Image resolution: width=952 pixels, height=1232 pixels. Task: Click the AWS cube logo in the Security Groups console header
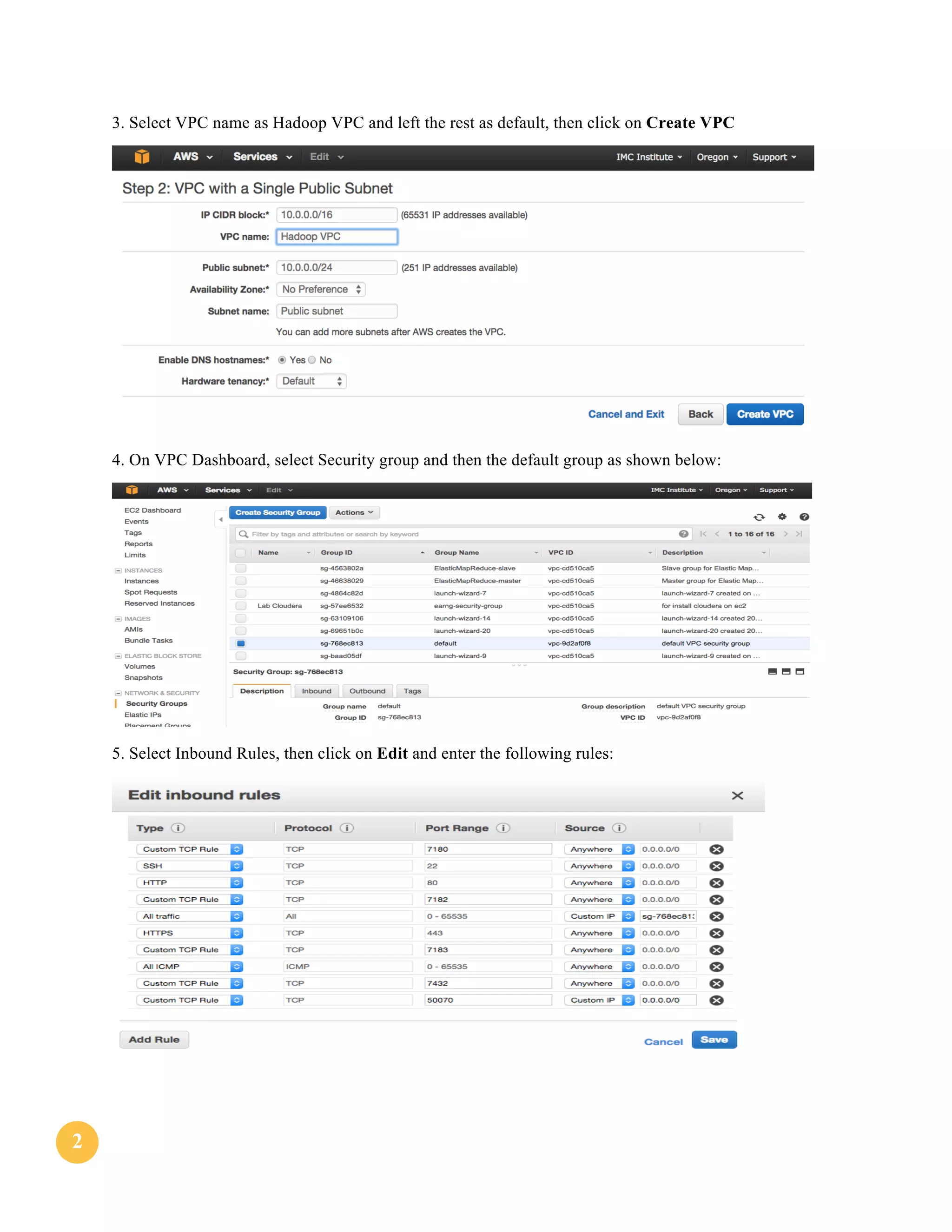coord(132,490)
